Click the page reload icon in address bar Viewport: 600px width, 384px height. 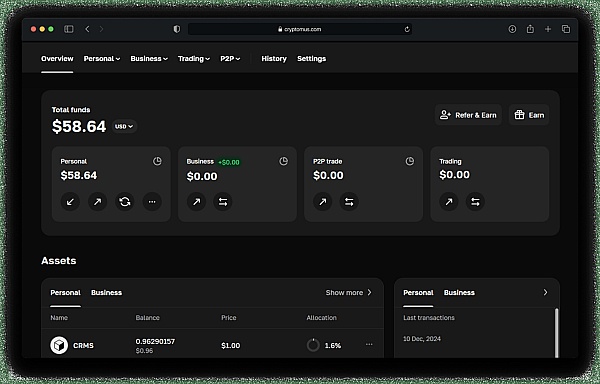[407, 29]
